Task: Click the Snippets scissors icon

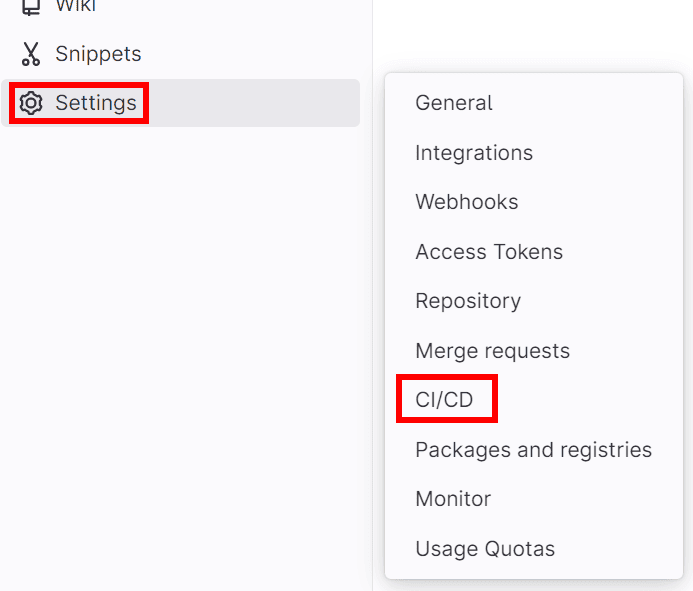Action: [x=31, y=54]
